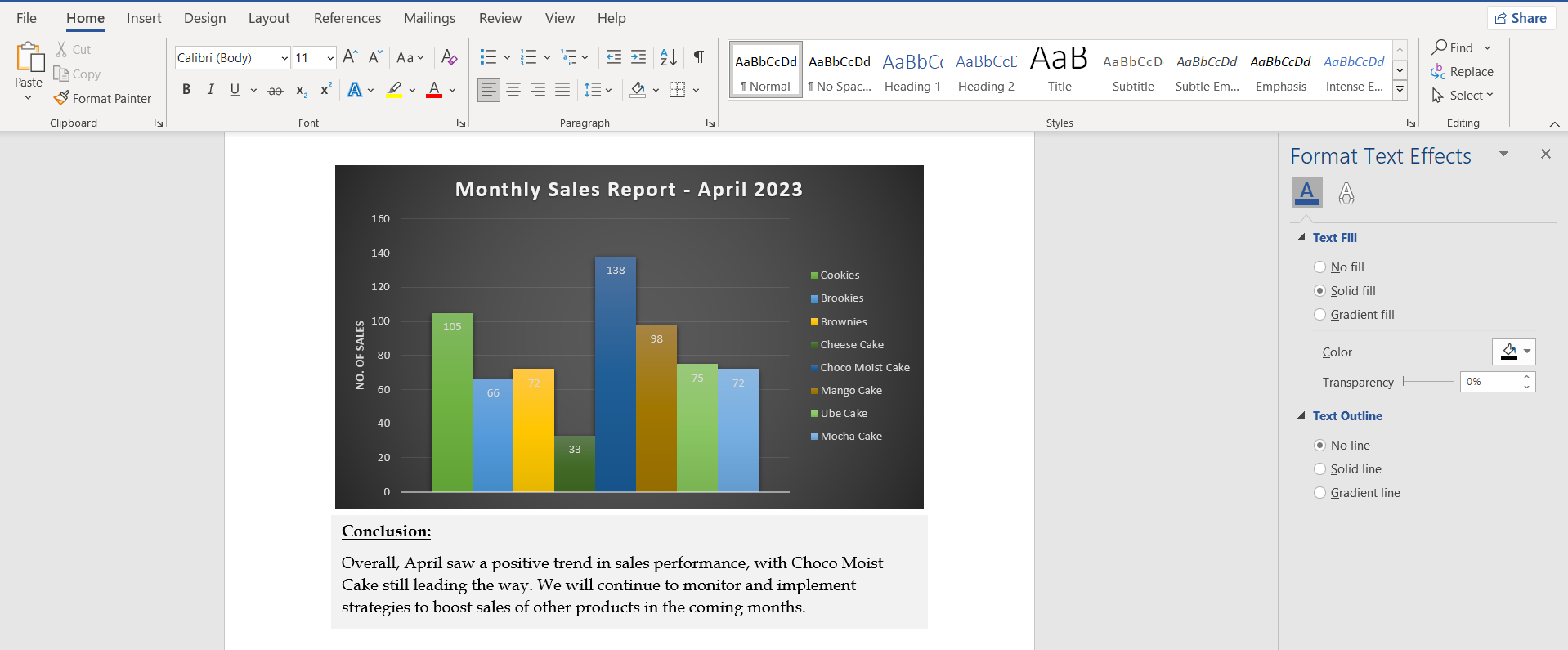Switch to the Insert tab
The image size is (1568, 650).
point(144,18)
